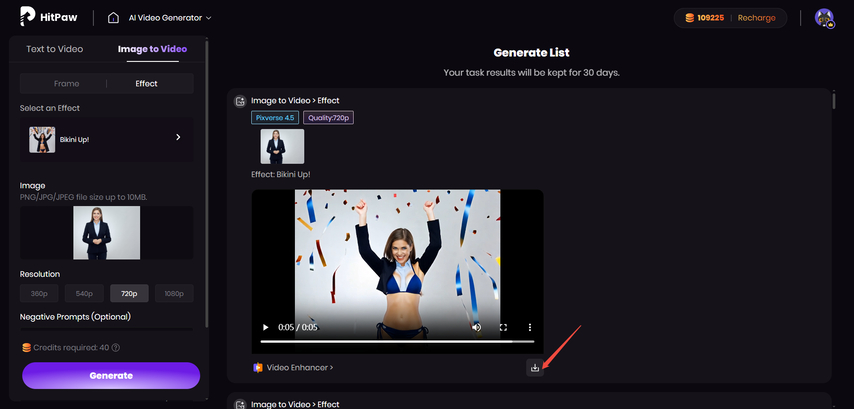Open video more options menu
Viewport: 854px width, 409px height.
(529, 327)
